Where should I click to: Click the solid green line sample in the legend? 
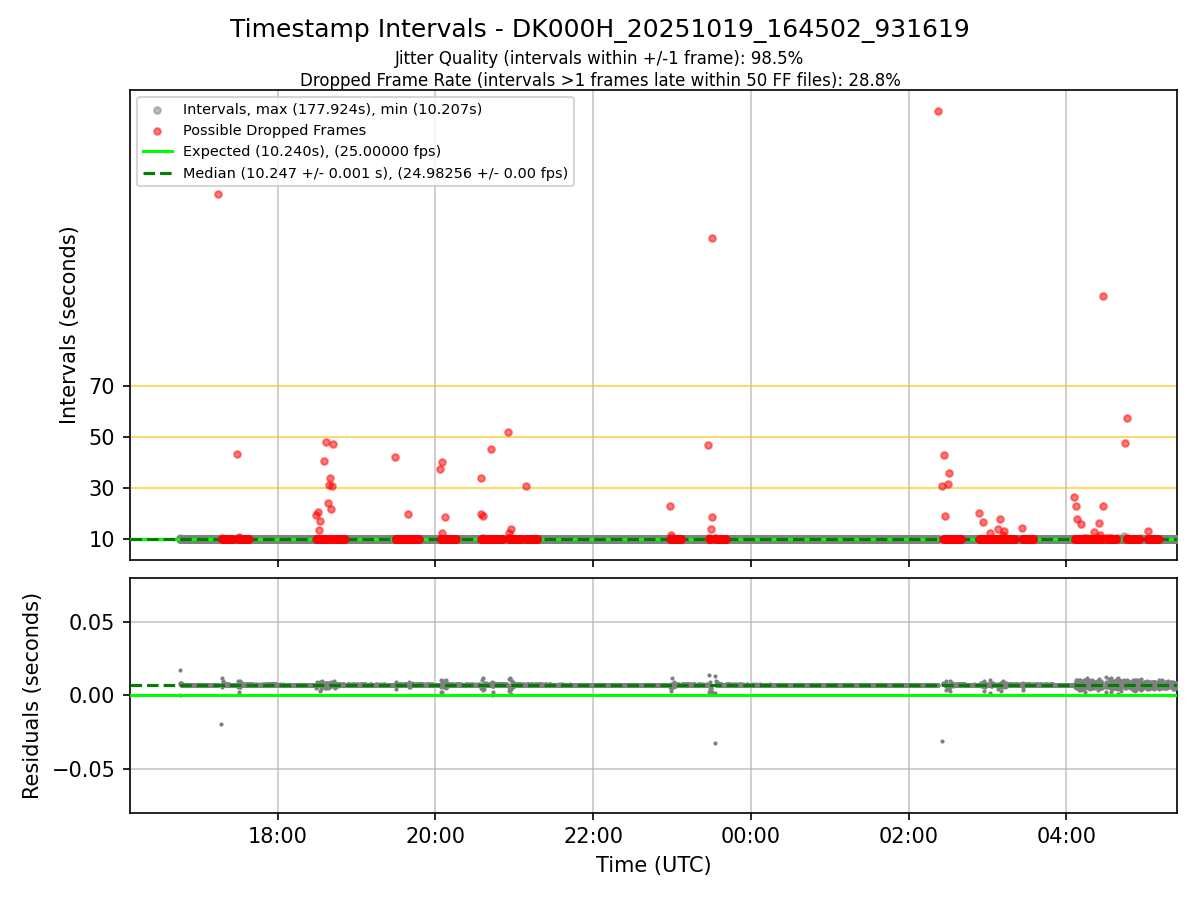[x=156, y=152]
